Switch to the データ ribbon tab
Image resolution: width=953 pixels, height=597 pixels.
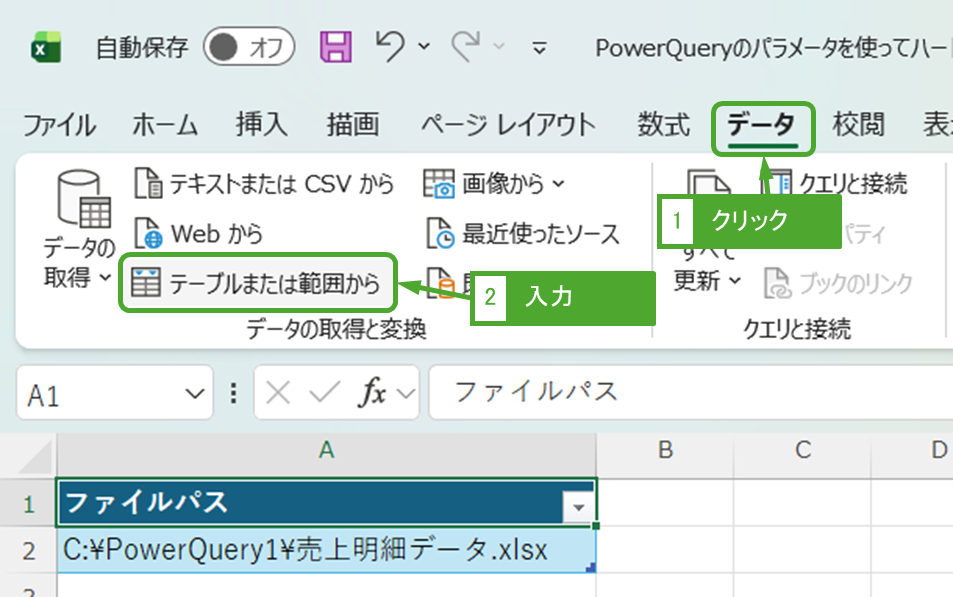pos(762,125)
